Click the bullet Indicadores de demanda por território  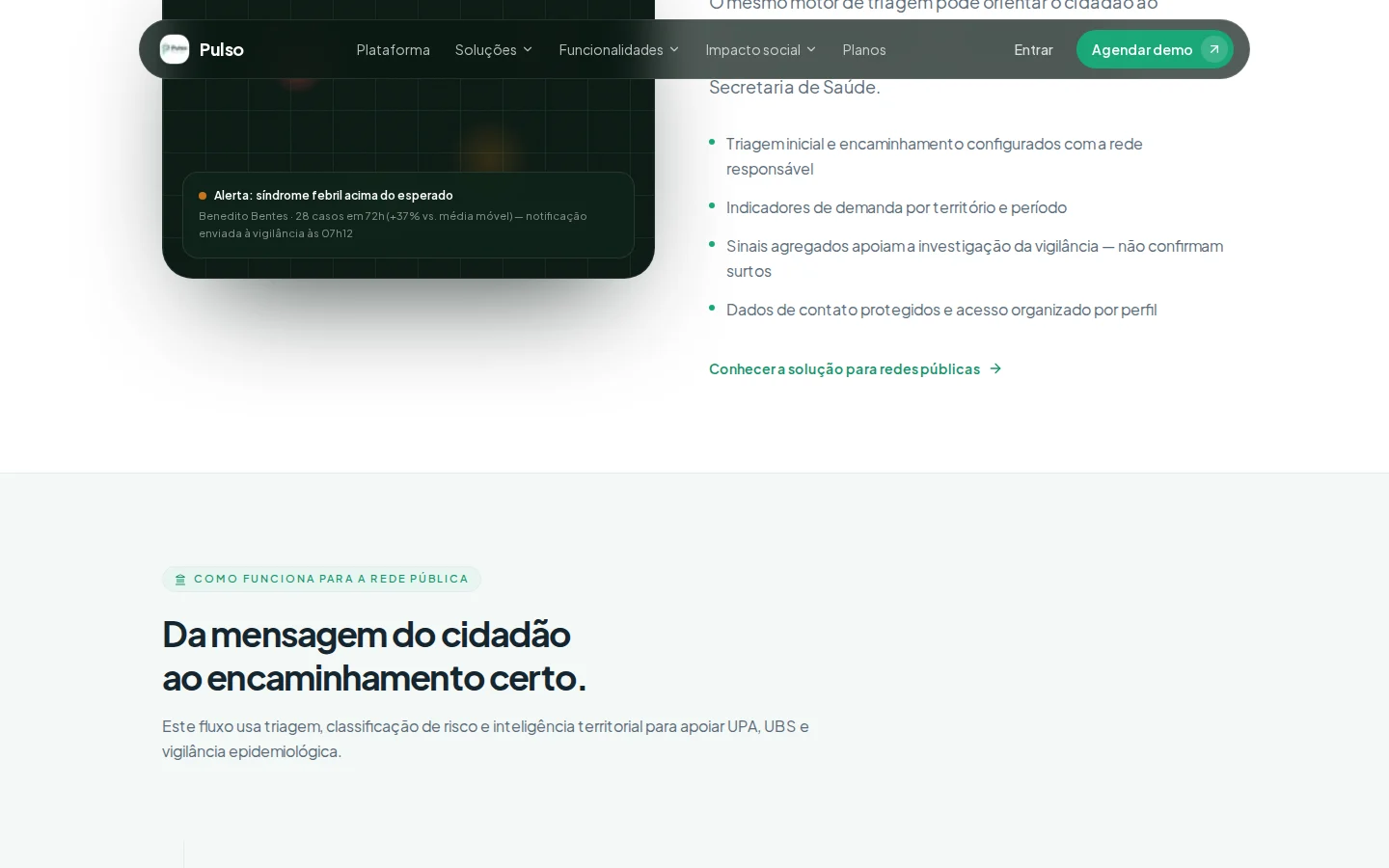(x=896, y=207)
